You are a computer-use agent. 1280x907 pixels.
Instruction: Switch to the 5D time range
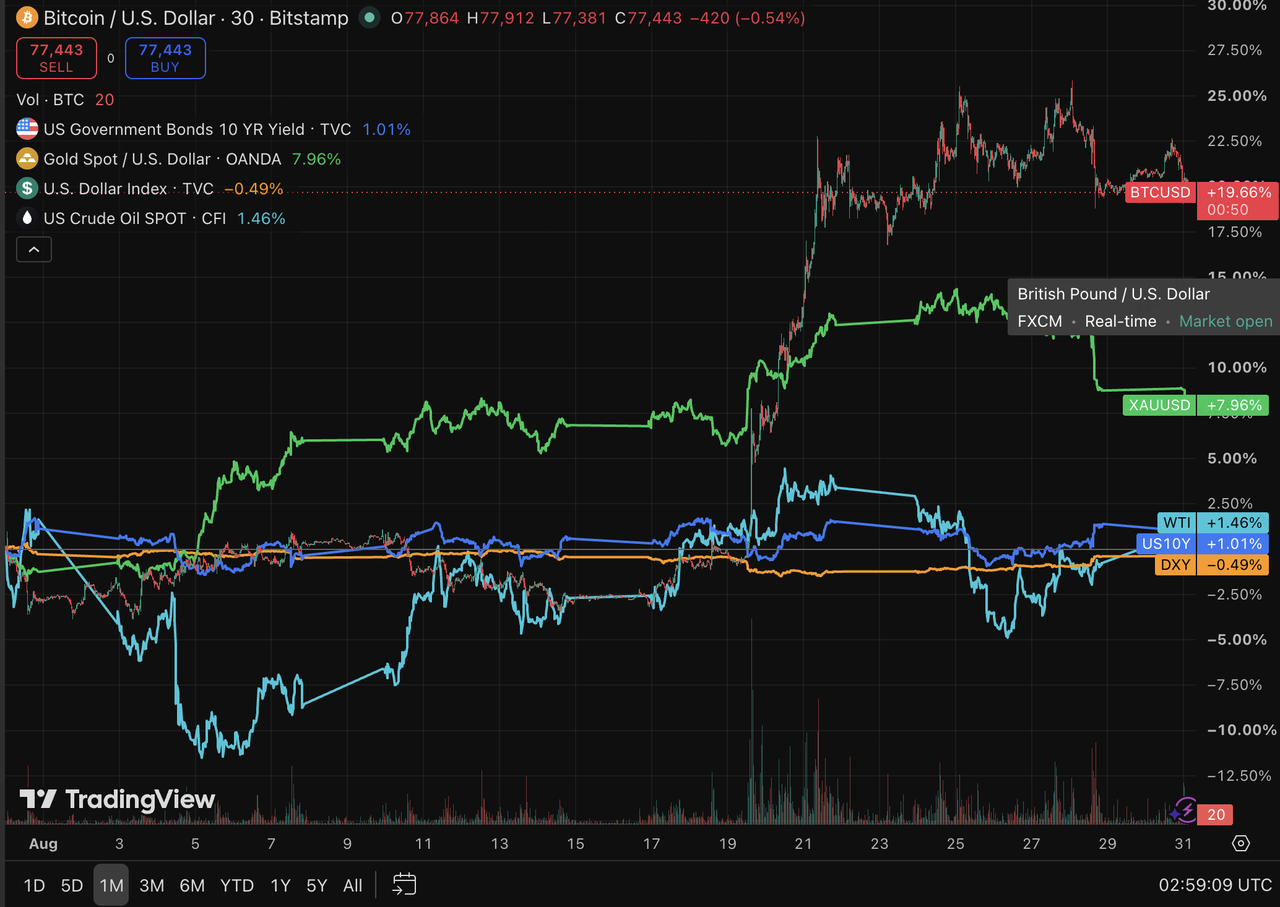pos(72,885)
